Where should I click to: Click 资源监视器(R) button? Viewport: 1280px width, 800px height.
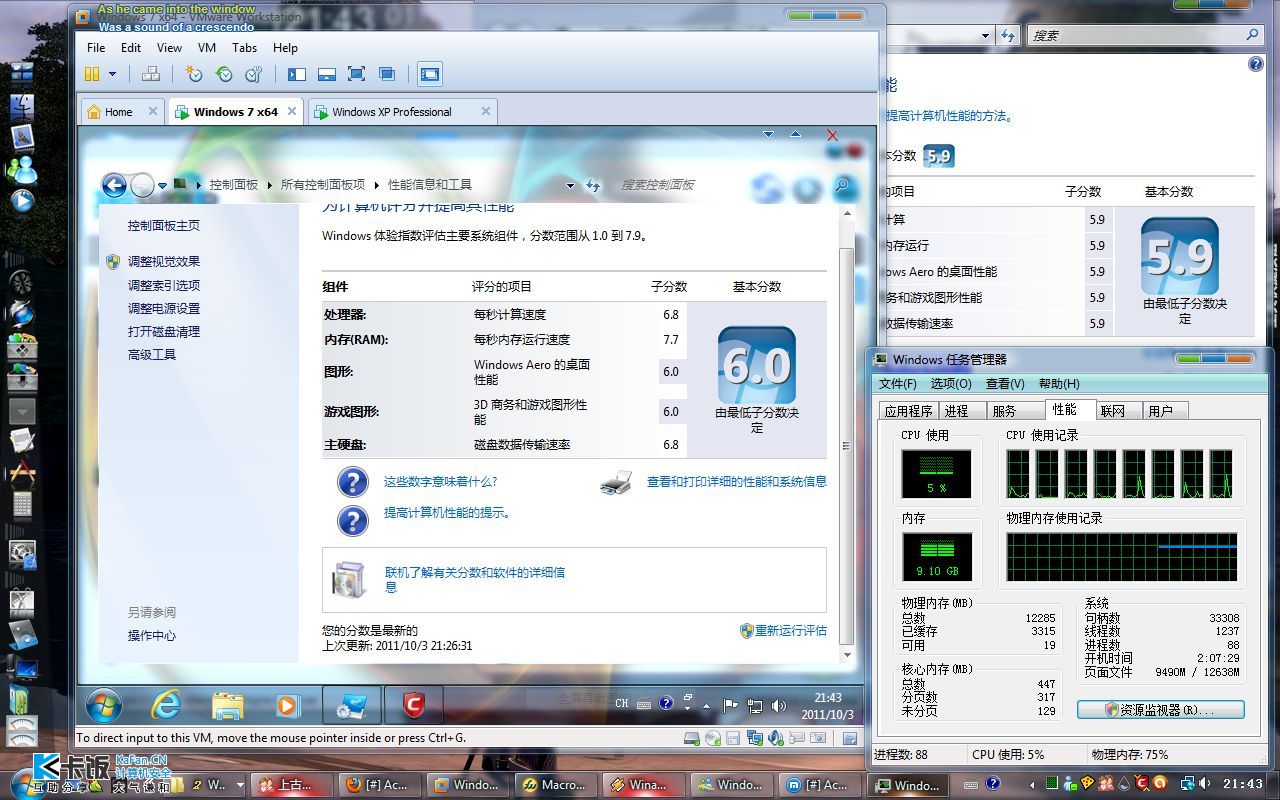tap(1161, 710)
